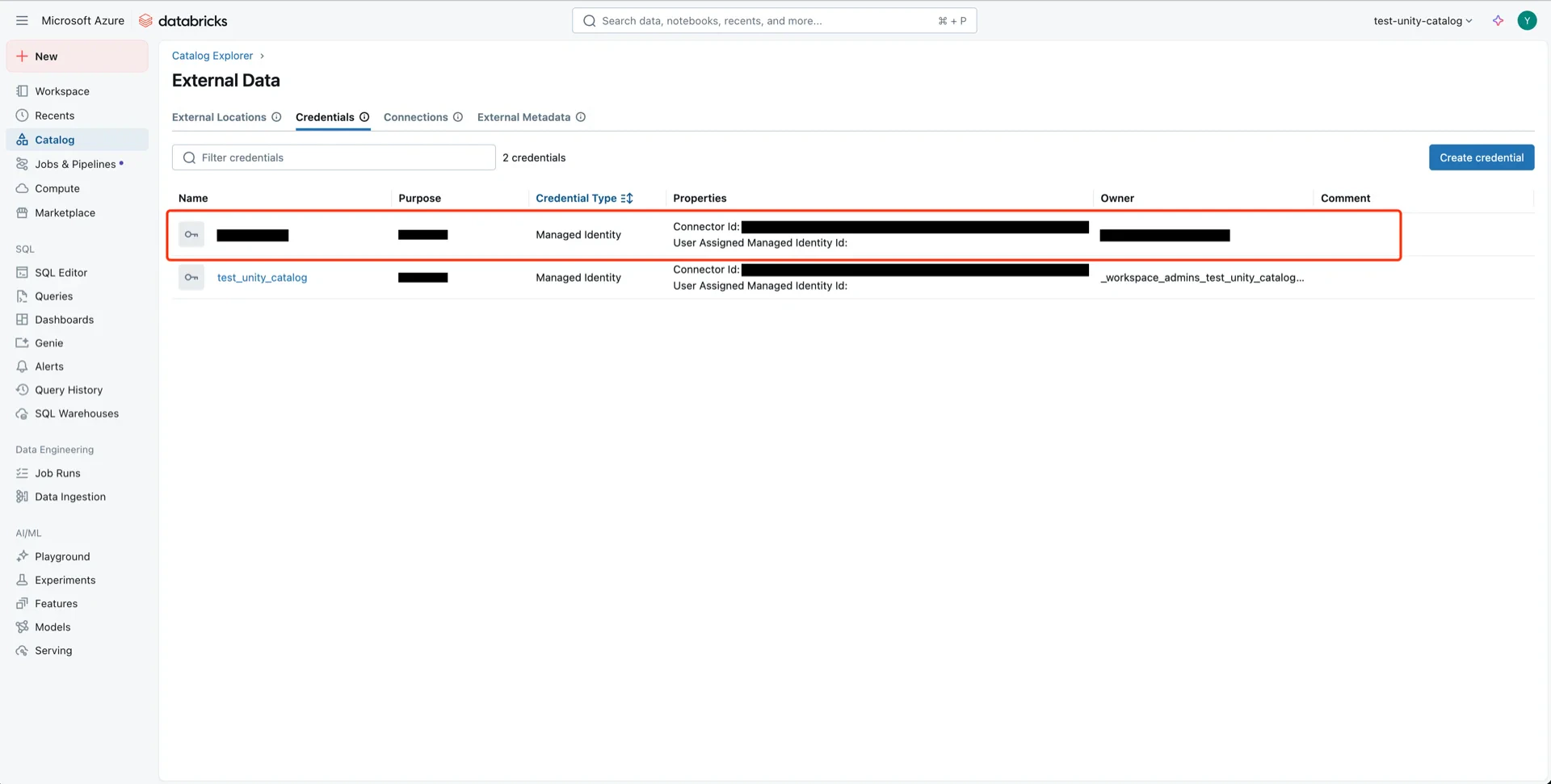The width and height of the screenshot is (1551, 784).
Task: Open the test-unity-catalog workspace dropdown
Action: pyautogui.click(x=1423, y=21)
